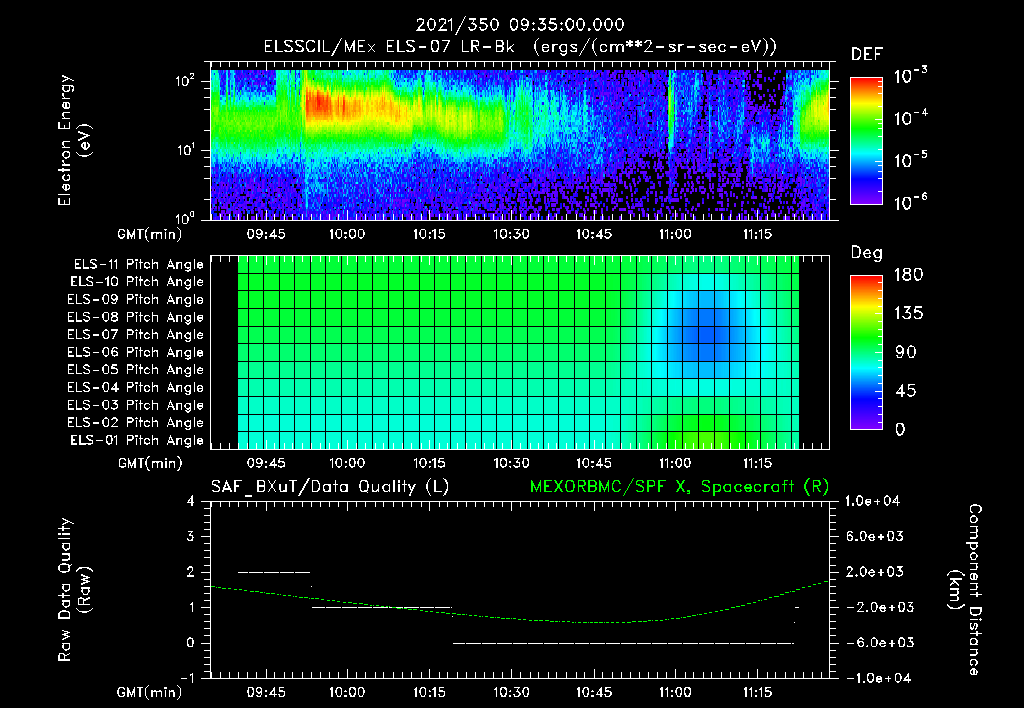
Task: Click the ELS-08 Pitch Angle row label
Action: tap(135, 317)
